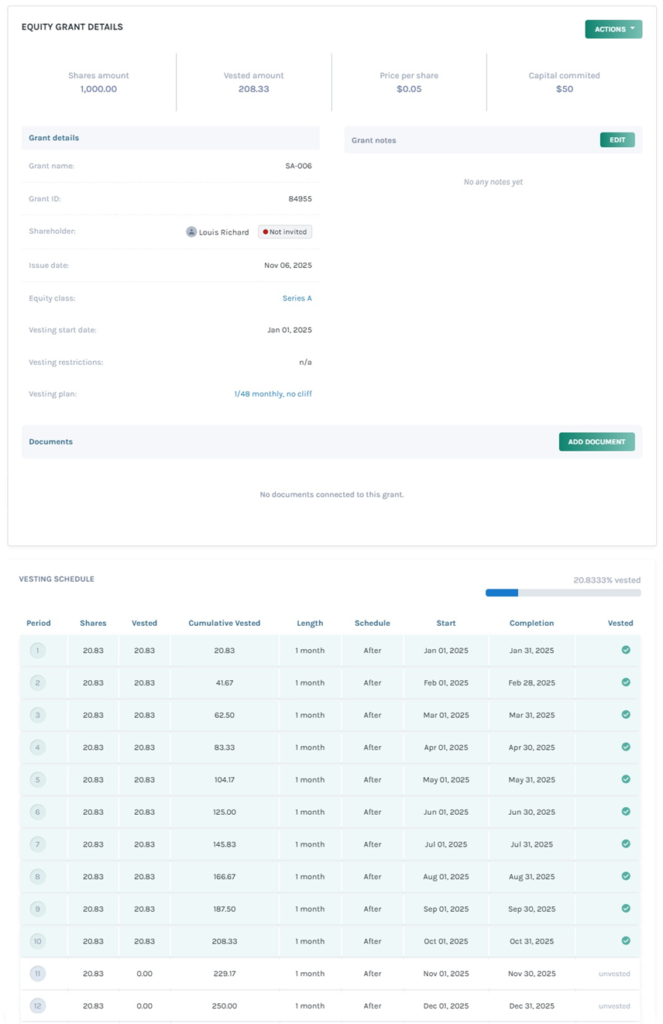Click cumulative vested value 125.00
Screen dimensions: 663x1024
pyautogui.click(x=224, y=812)
